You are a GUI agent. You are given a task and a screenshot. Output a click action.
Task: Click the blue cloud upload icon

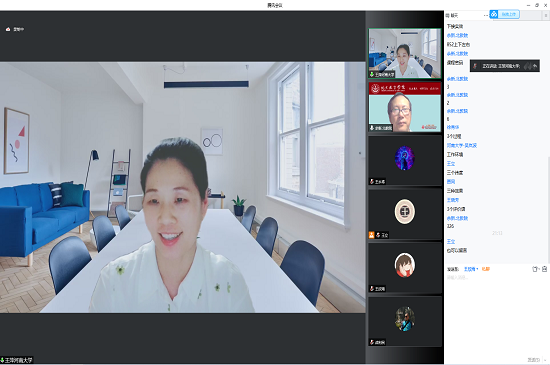click(x=494, y=14)
